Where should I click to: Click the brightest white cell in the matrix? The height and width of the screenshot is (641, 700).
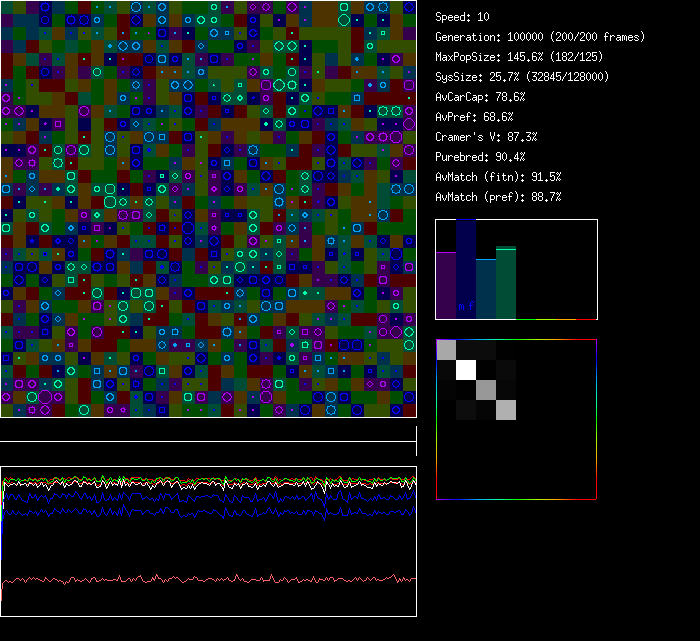(466, 370)
